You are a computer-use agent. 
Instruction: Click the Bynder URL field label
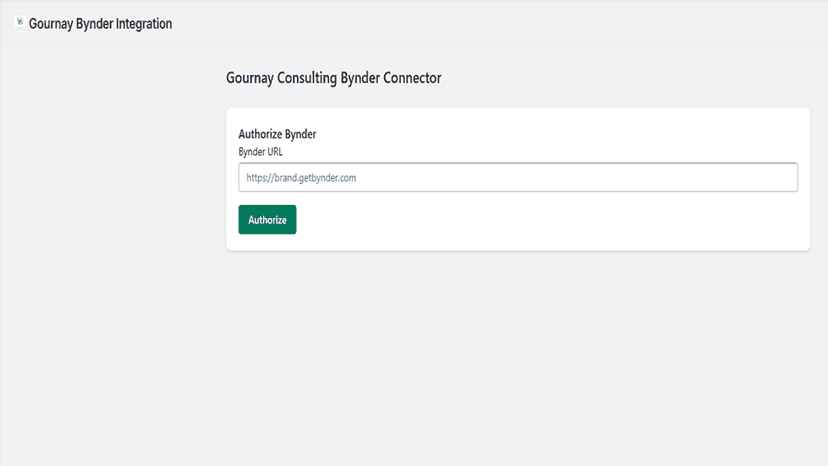click(260, 152)
